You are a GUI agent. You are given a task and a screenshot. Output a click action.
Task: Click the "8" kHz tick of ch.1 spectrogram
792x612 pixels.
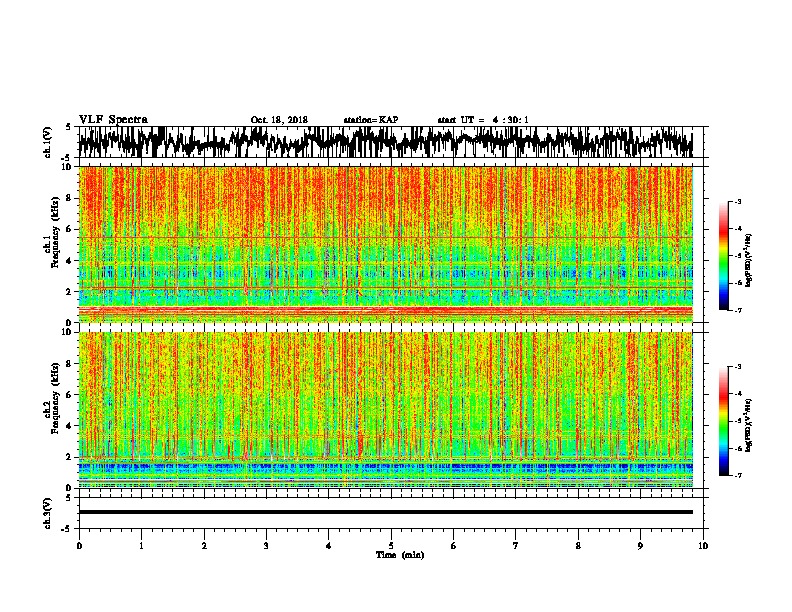pyautogui.click(x=70, y=198)
